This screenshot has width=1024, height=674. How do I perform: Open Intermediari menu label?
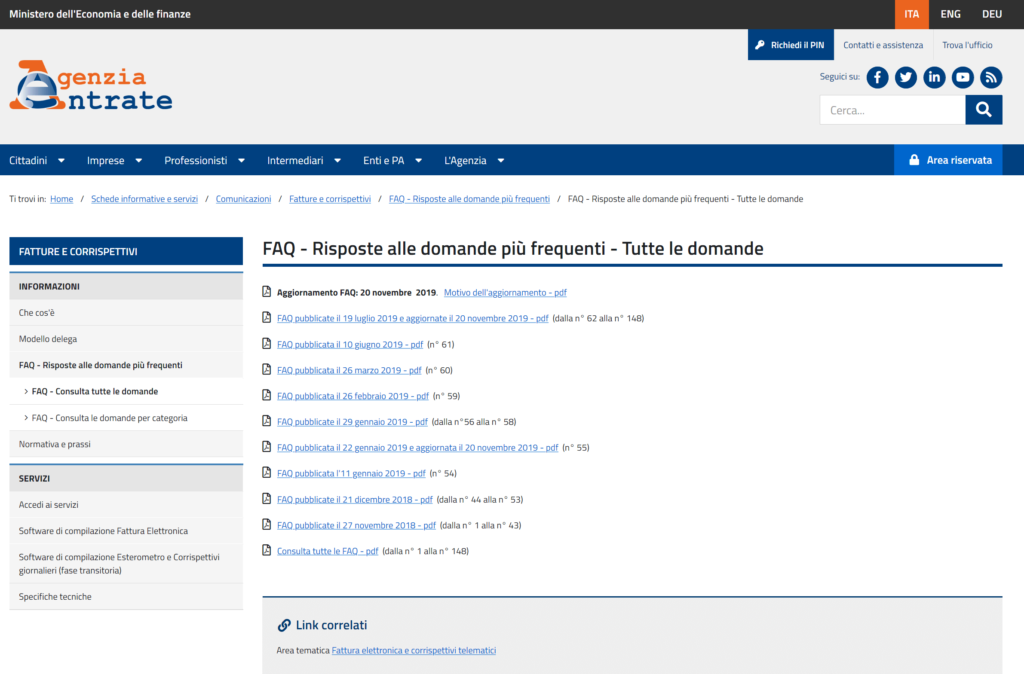[x=295, y=161]
